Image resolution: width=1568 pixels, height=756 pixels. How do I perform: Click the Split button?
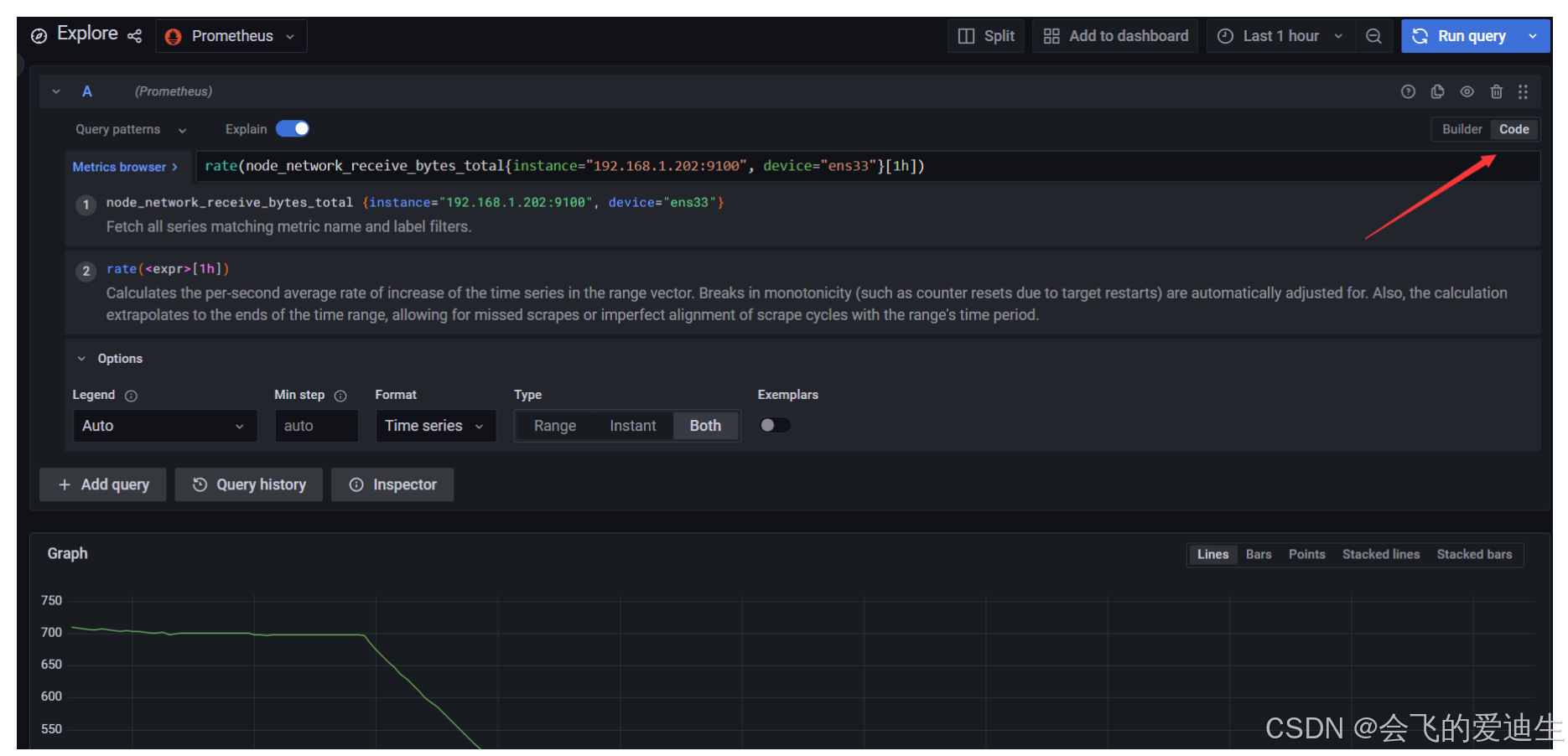point(986,36)
